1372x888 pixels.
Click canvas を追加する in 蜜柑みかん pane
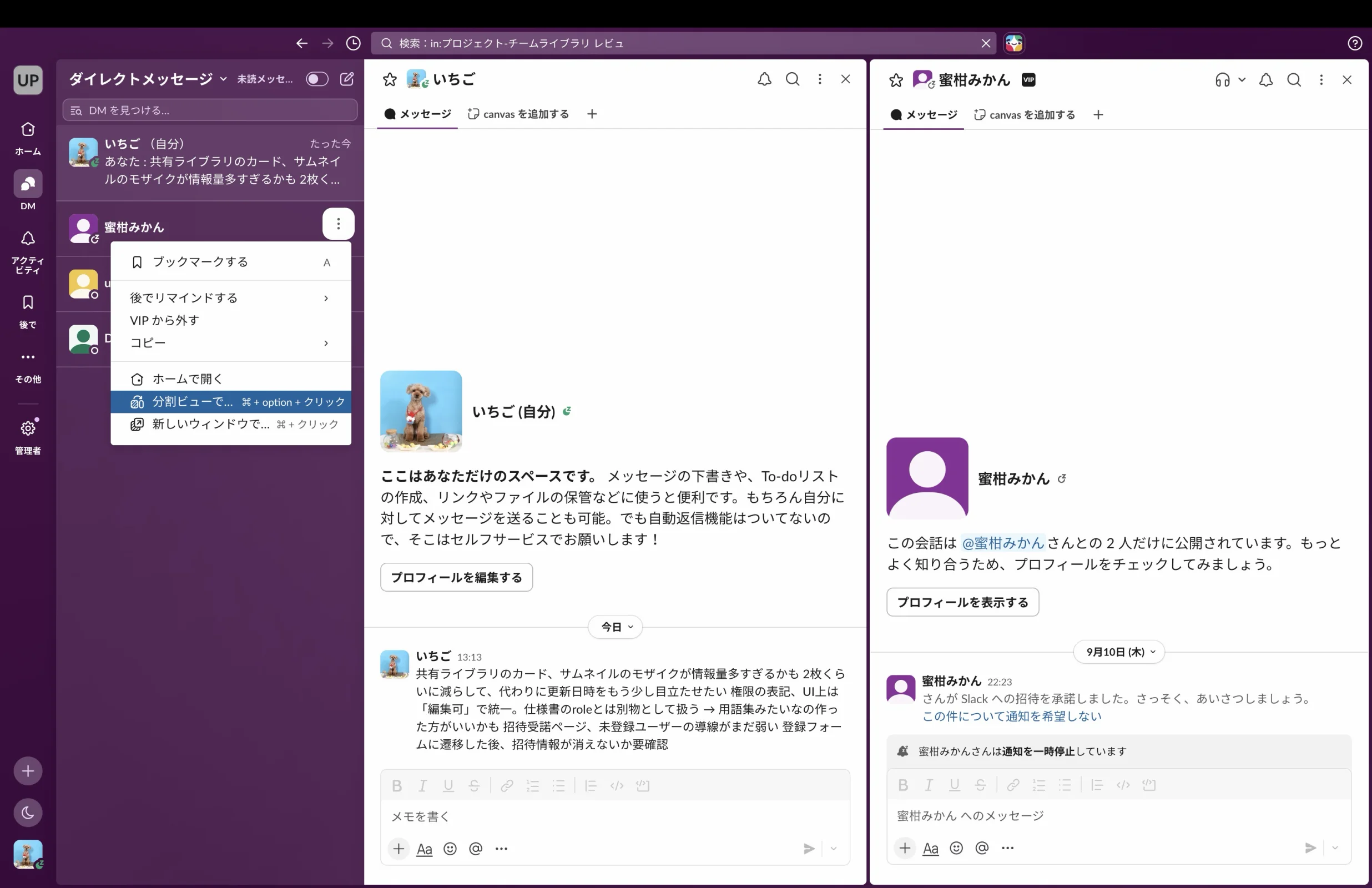[x=1025, y=115]
